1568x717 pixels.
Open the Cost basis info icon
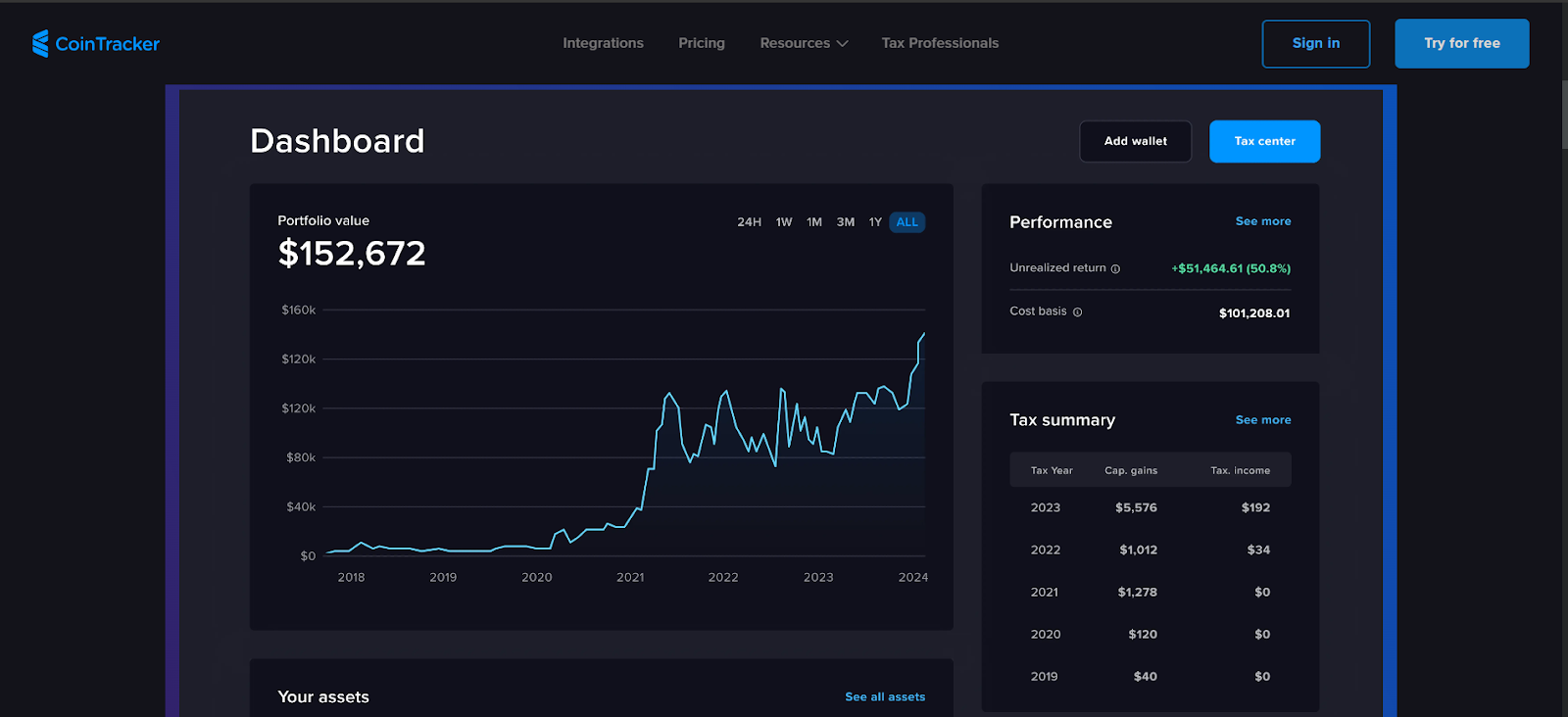(x=1077, y=312)
